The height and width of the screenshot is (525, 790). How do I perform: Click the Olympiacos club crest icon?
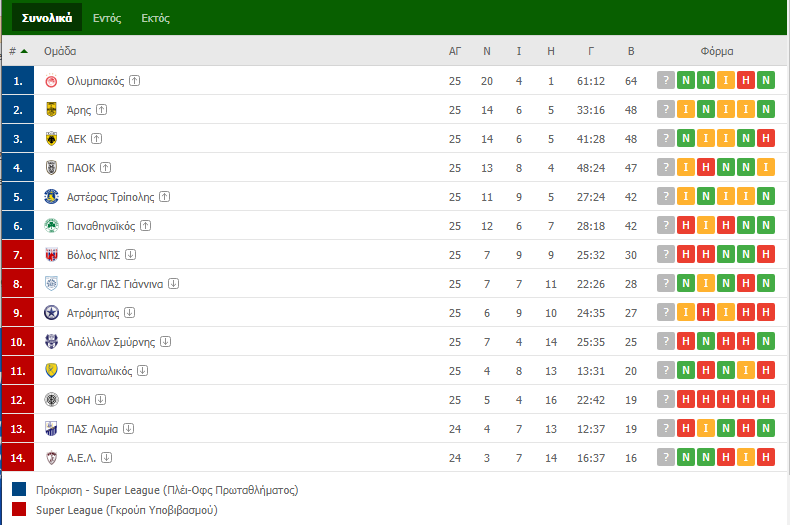(51, 81)
